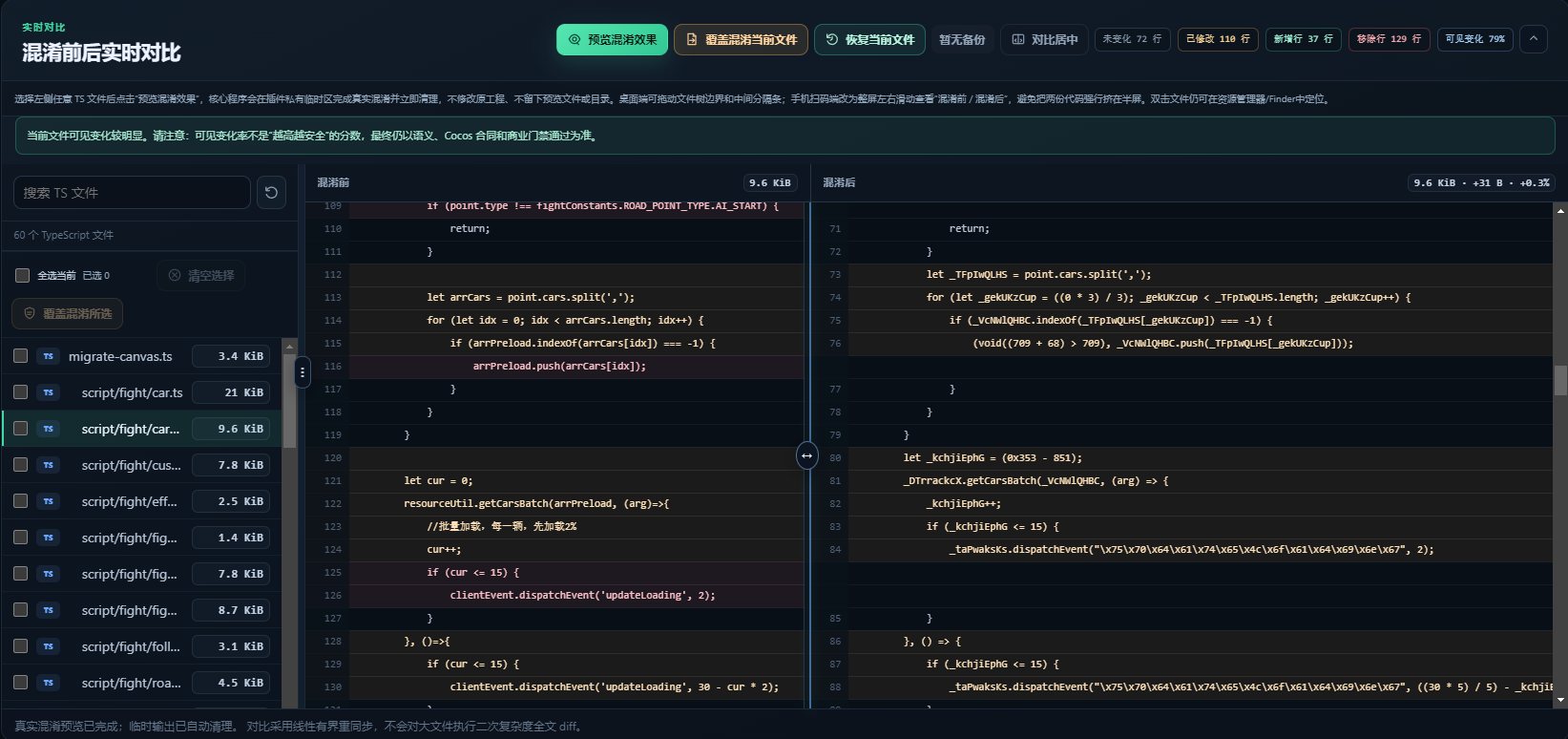
Task: Select the script/fight/foll... 3.1 KiB file
Action: tap(142, 646)
